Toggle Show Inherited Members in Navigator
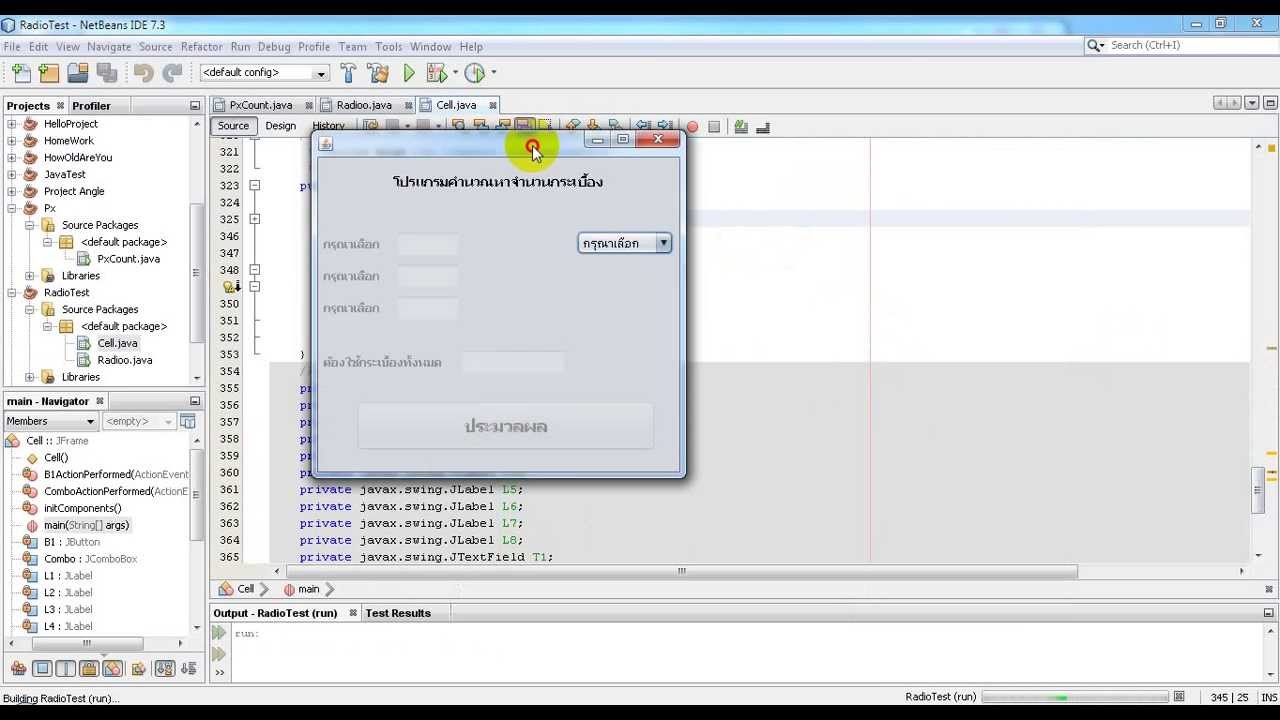The width and height of the screenshot is (1280, 720). pyautogui.click(x=18, y=669)
